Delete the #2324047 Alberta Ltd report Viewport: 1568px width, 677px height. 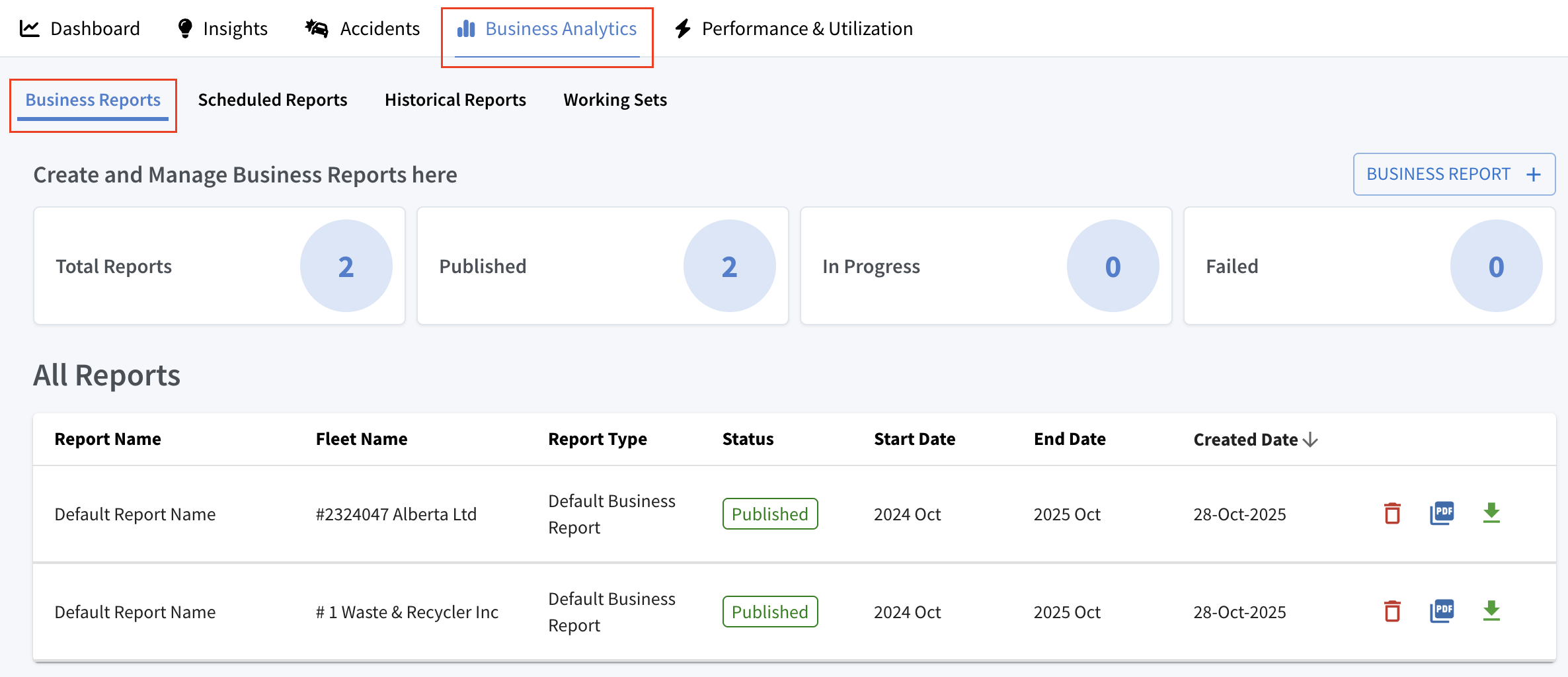click(x=1392, y=514)
